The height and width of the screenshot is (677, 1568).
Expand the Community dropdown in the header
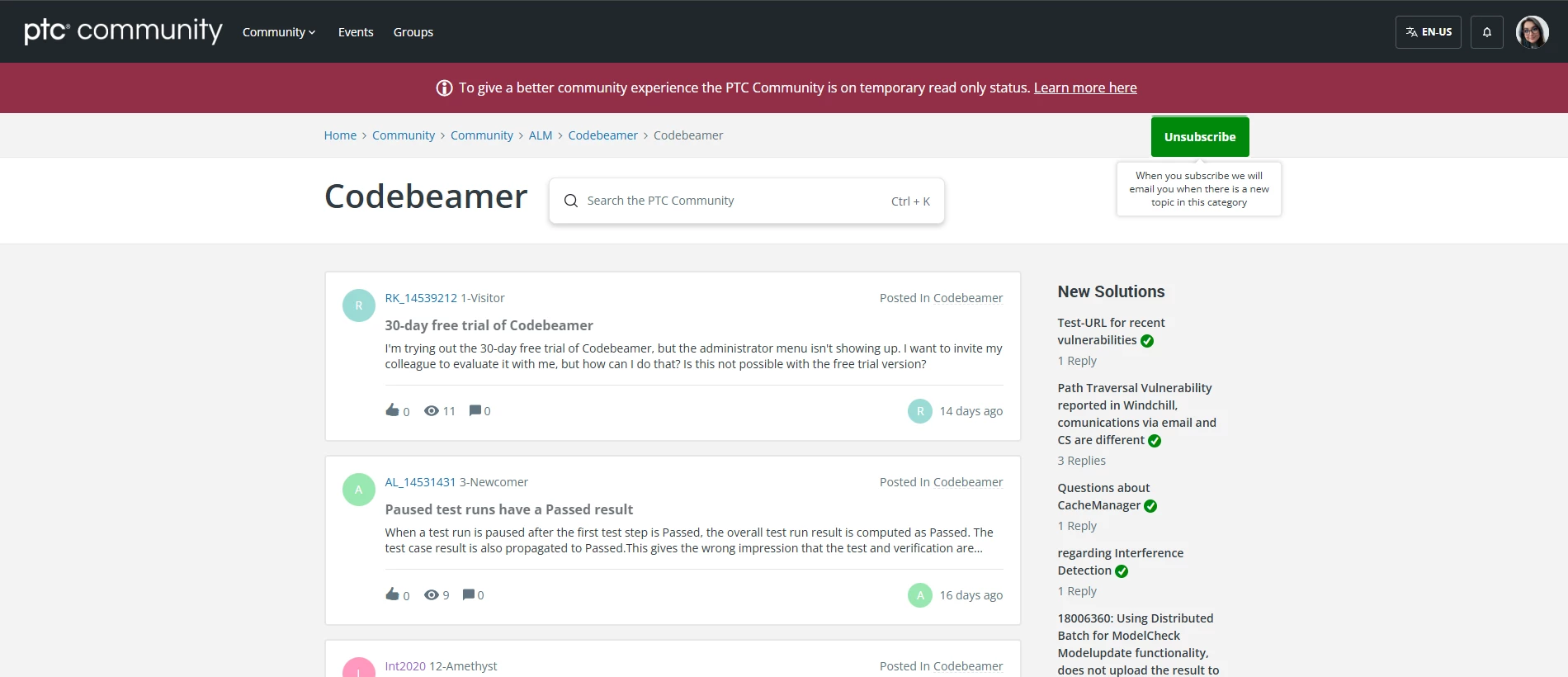tap(279, 32)
